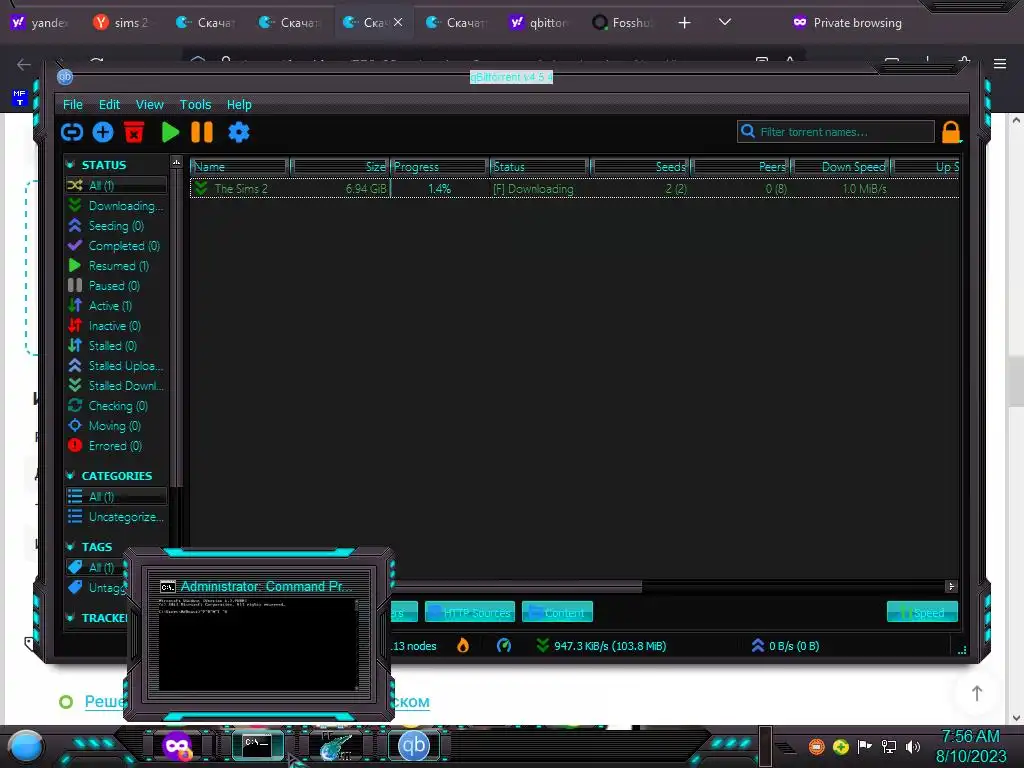Click the volume speaker tray icon
Screen dimensions: 1024x768
coord(912,746)
